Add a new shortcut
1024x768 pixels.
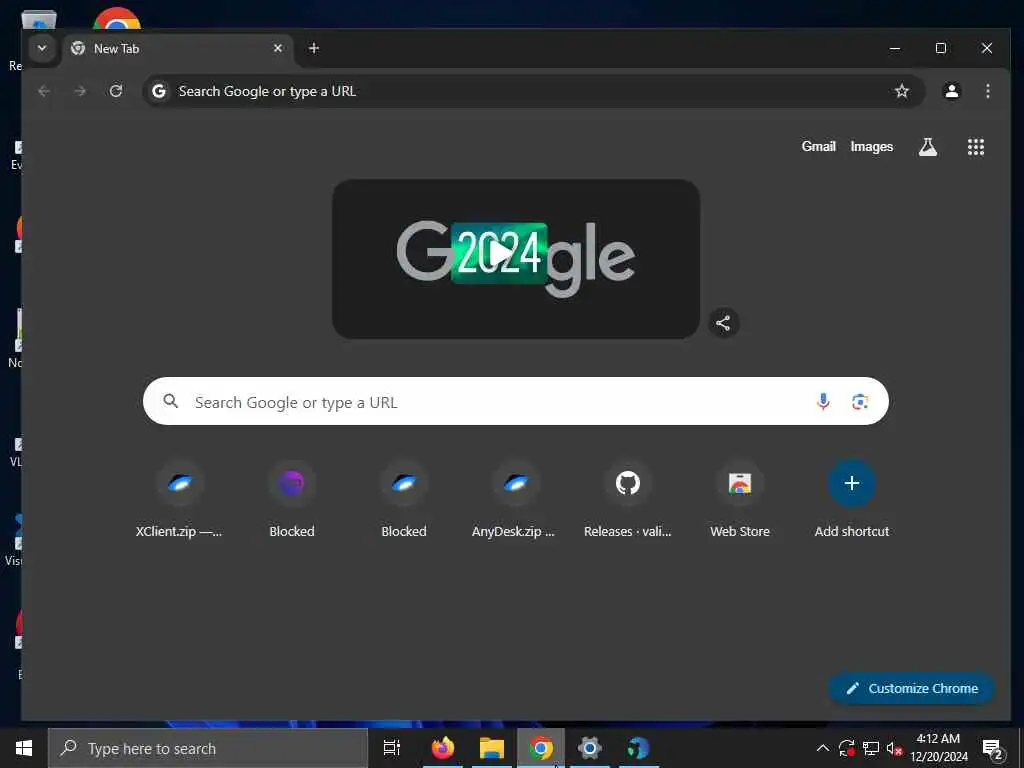coord(852,500)
